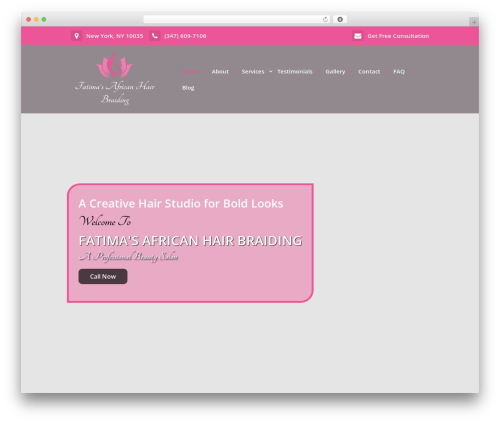Click the phone handset icon

point(155,36)
